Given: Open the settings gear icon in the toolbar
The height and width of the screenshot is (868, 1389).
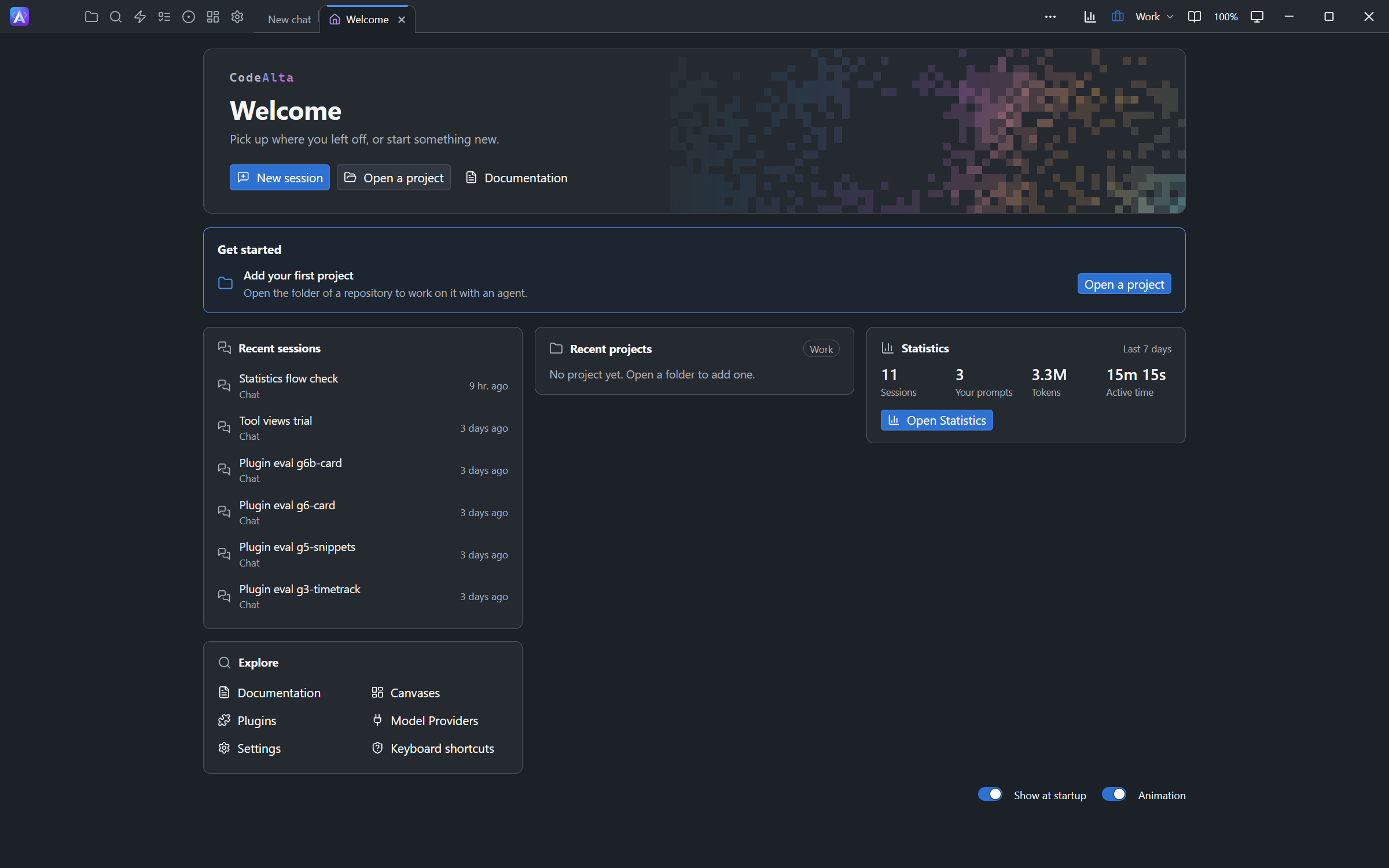Looking at the screenshot, I should coord(237,17).
